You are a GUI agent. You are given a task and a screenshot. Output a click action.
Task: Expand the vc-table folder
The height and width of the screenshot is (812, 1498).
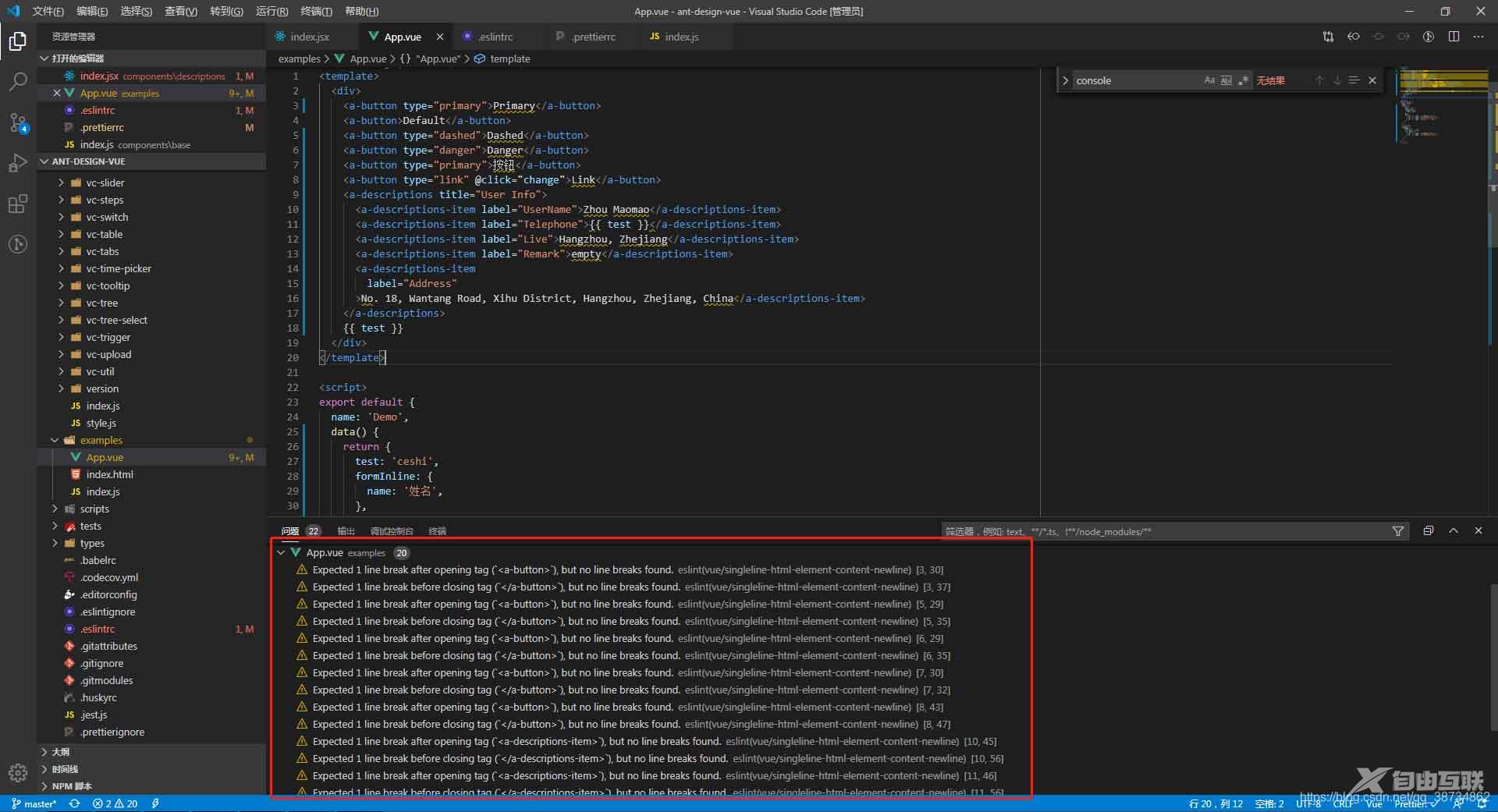[x=104, y=234]
